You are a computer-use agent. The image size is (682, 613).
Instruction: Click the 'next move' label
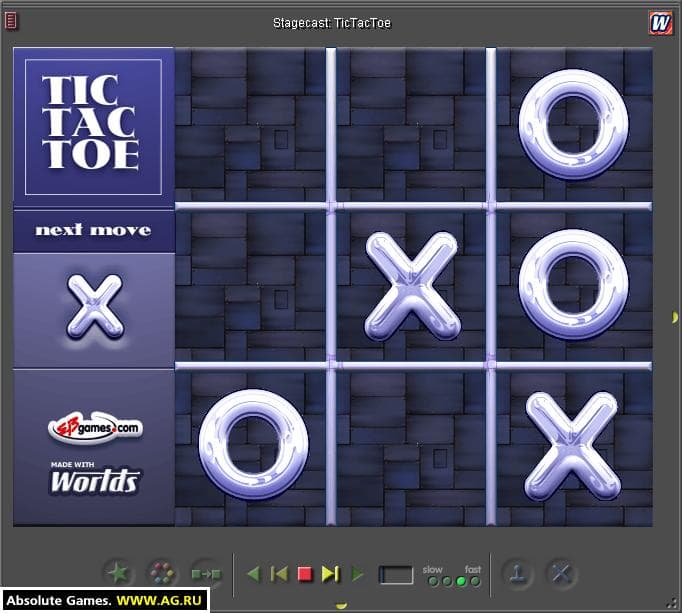[x=93, y=230]
